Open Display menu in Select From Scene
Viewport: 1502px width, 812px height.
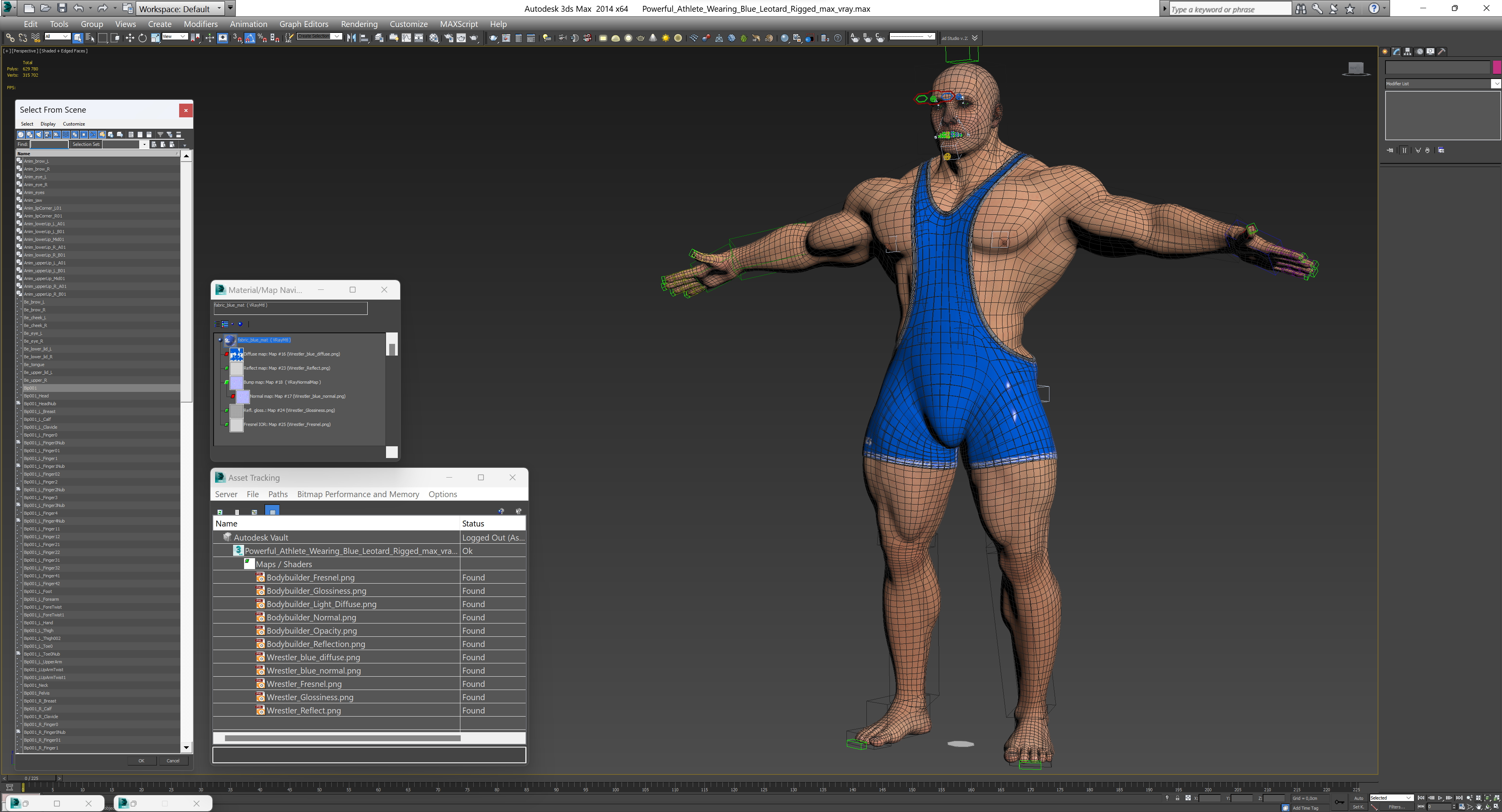pos(48,124)
